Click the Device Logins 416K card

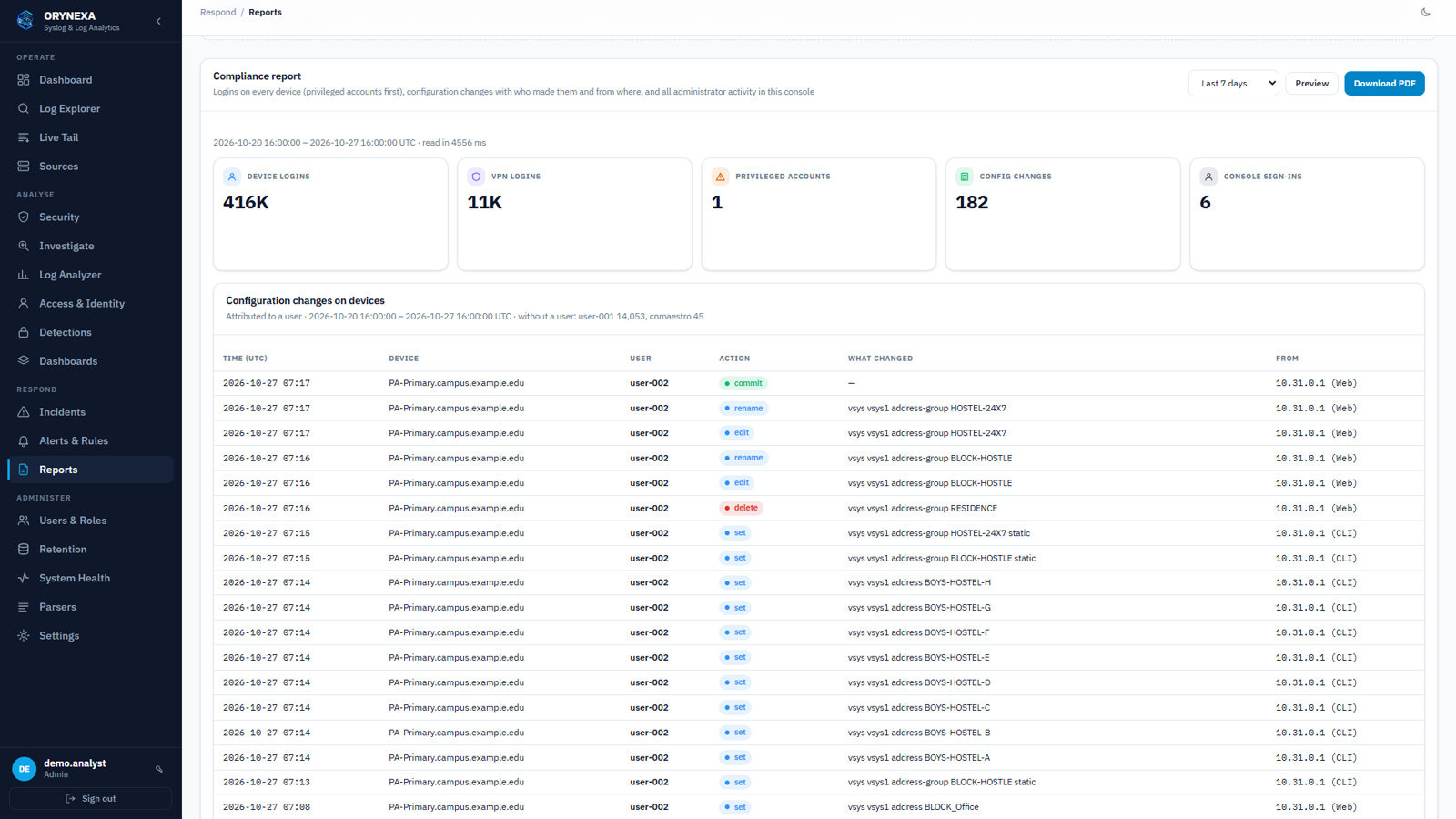click(x=330, y=215)
